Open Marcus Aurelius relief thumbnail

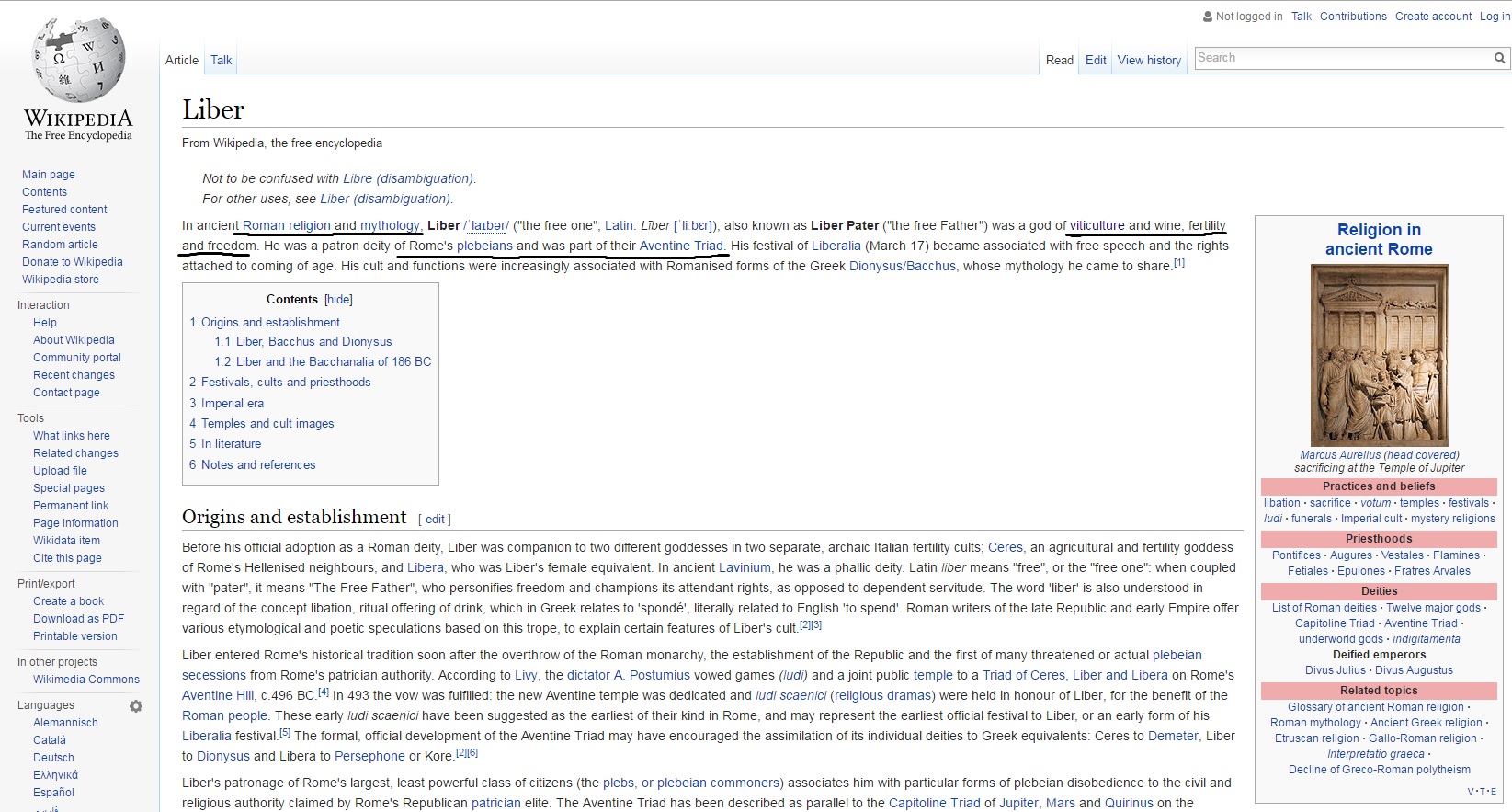(1379, 355)
